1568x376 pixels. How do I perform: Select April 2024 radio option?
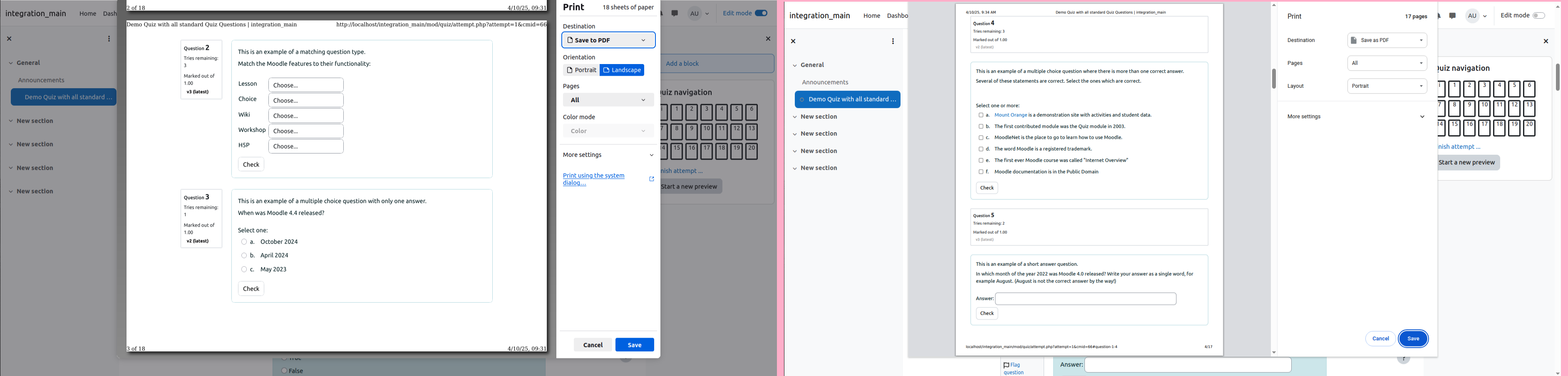(x=244, y=255)
